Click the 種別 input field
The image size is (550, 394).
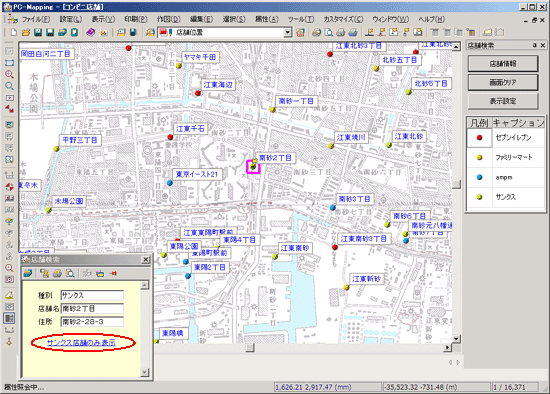tap(92, 295)
